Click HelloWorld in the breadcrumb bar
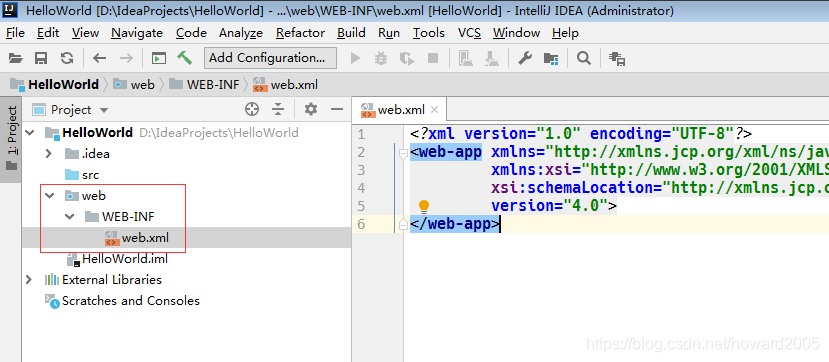The image size is (829, 362). (54, 85)
